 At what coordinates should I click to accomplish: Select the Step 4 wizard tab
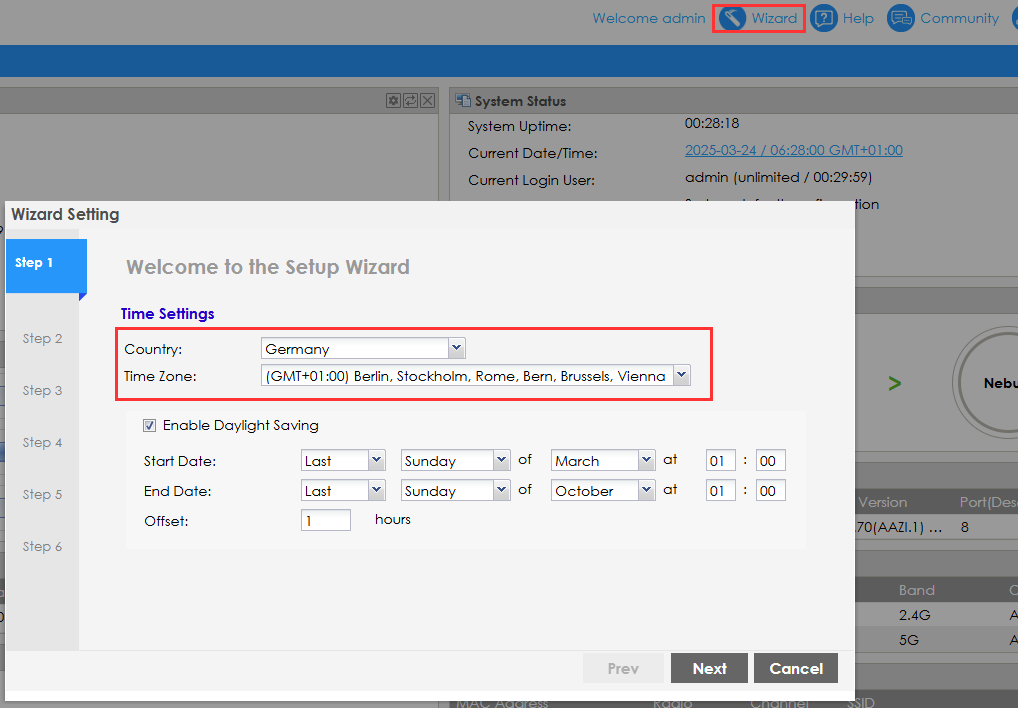tap(42, 442)
